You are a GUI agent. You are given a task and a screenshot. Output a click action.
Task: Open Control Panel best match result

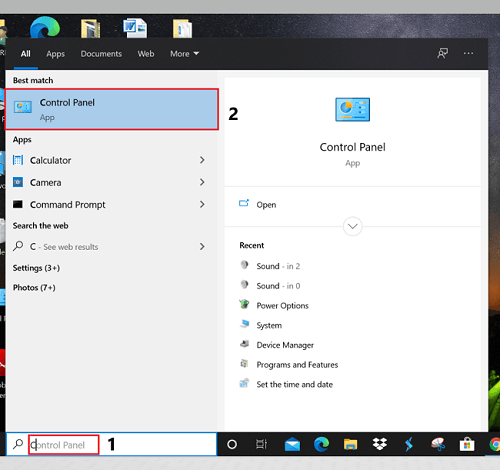pyautogui.click(x=112, y=109)
